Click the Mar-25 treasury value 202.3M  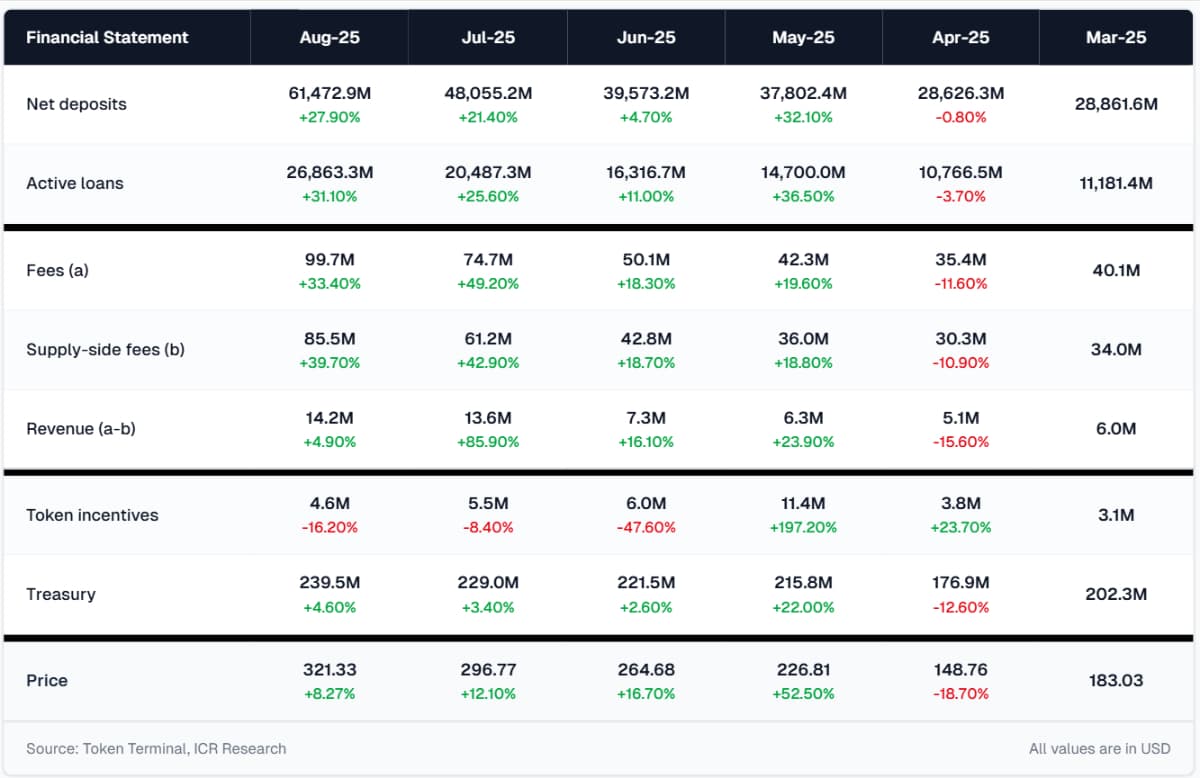(1116, 594)
